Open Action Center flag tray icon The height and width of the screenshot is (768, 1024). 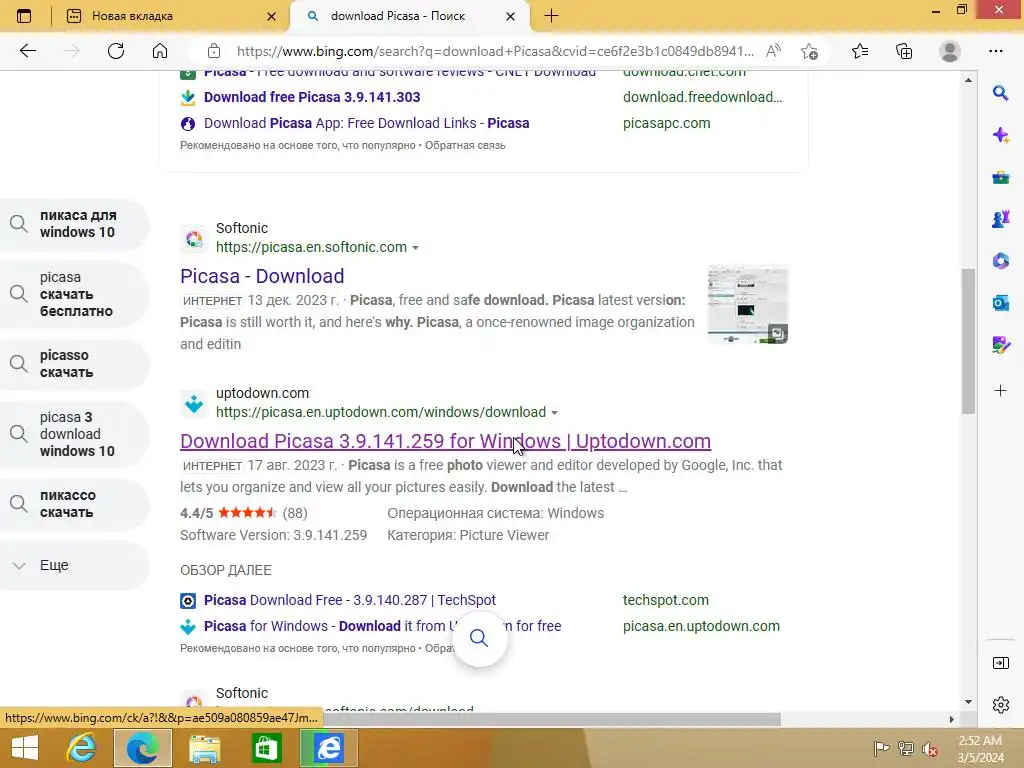[x=881, y=748]
